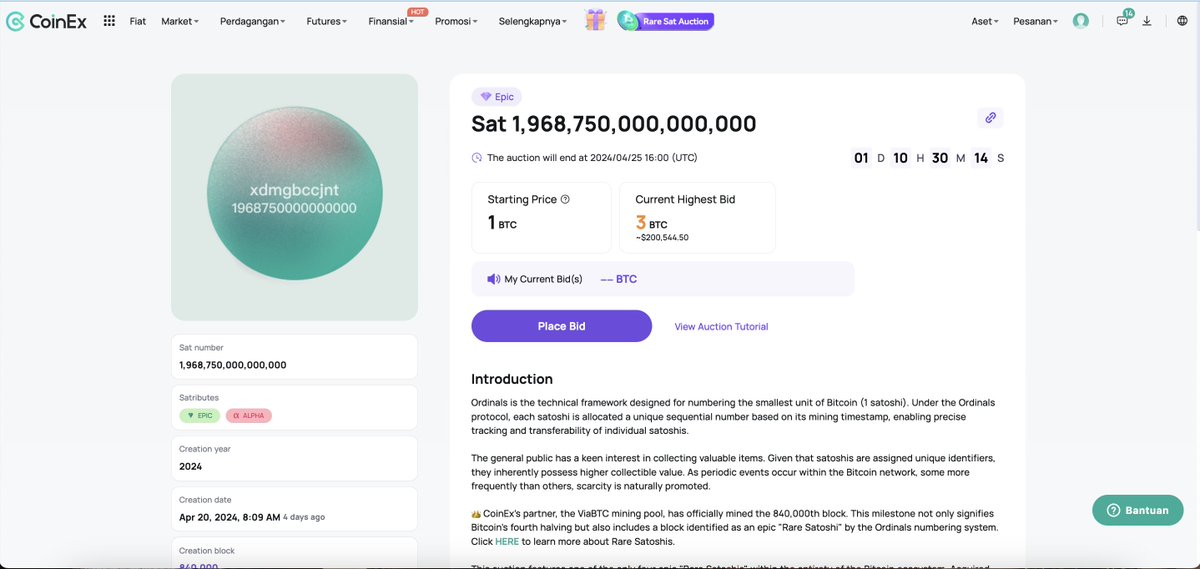
Task: Open the View Auction Tutorial link
Action: coord(721,327)
